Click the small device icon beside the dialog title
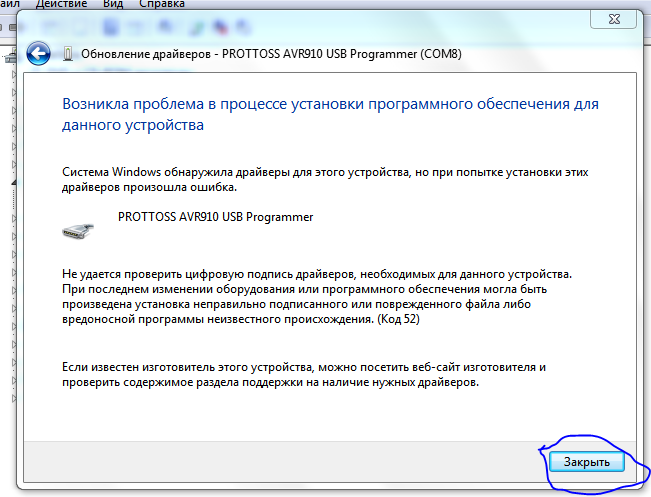 pos(67,53)
